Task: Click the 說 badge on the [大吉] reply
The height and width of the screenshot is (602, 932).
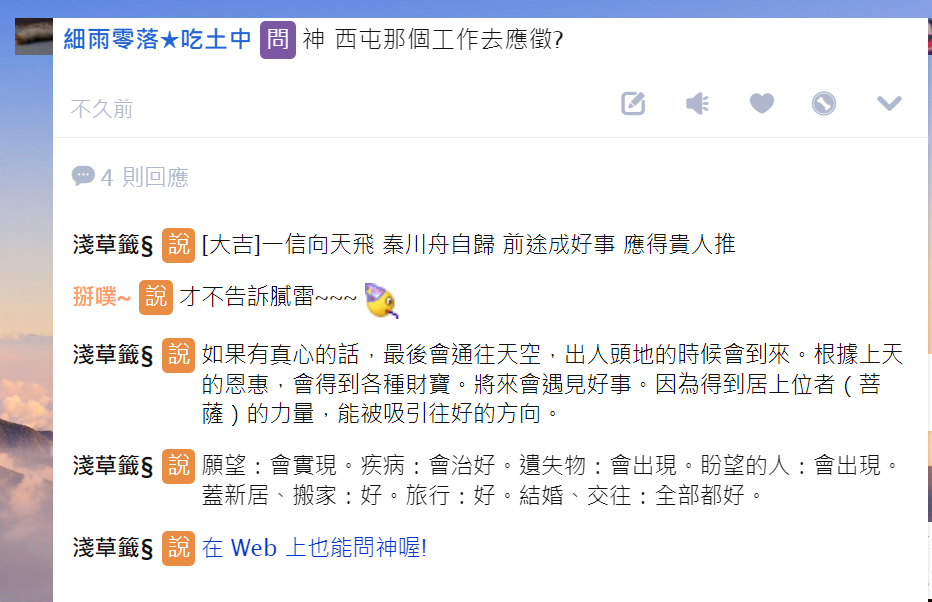Action: click(x=178, y=245)
